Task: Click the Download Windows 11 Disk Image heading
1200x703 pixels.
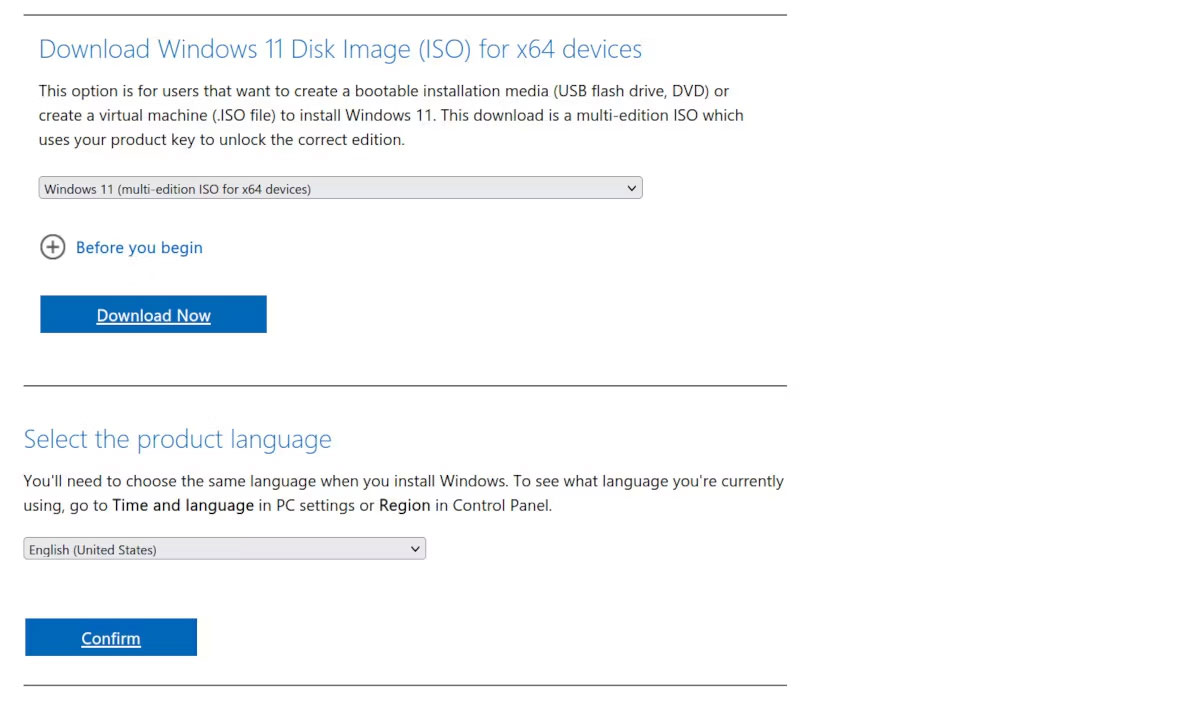Action: pos(340,48)
